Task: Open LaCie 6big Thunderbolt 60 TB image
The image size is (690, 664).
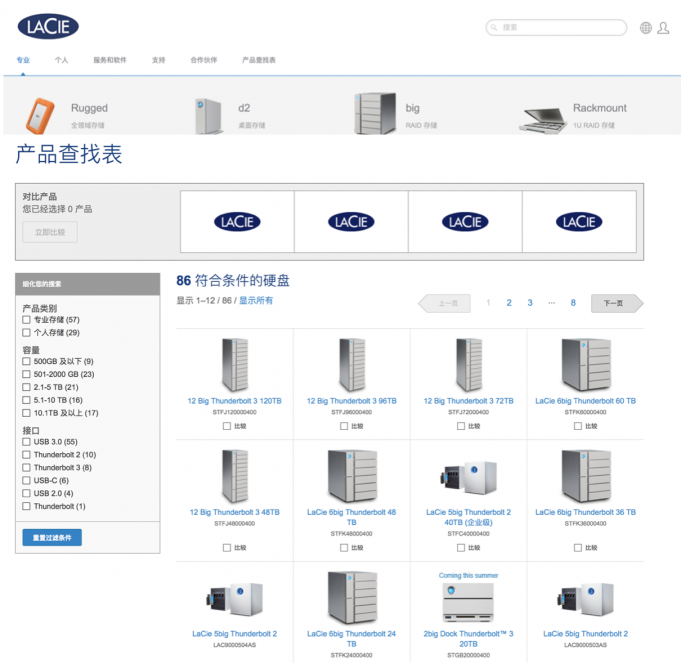Action: coord(586,365)
